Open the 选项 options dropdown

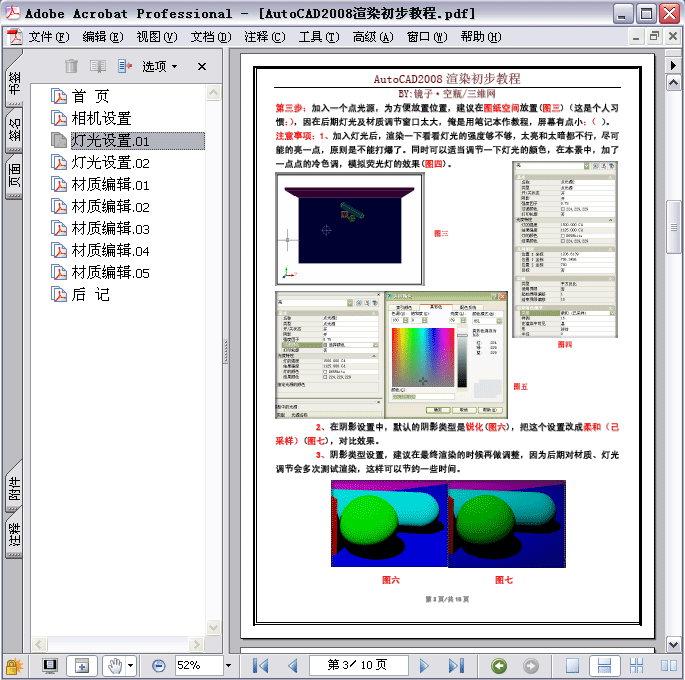tap(159, 66)
